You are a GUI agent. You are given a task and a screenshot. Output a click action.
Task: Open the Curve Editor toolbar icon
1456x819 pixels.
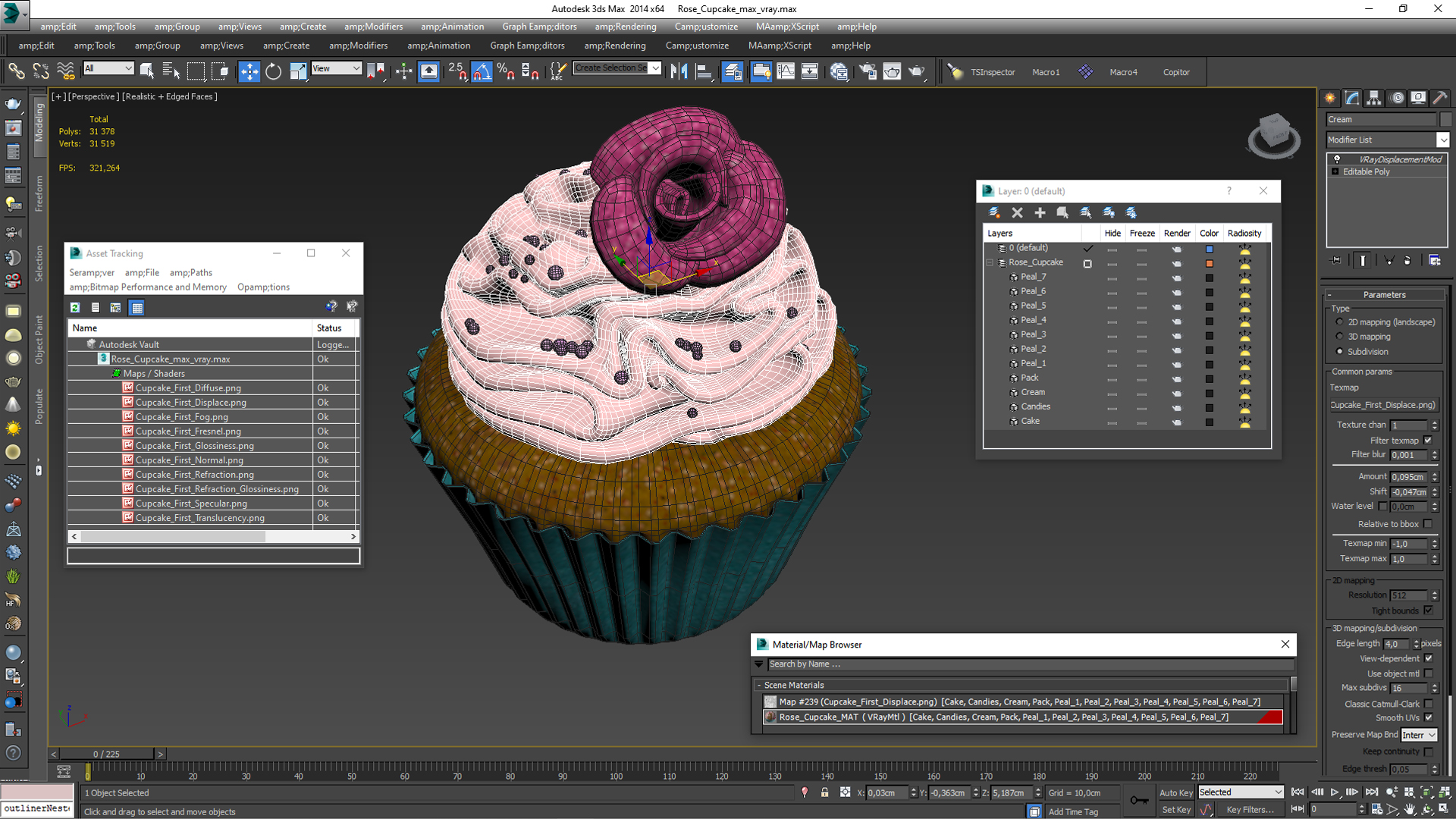coord(786,71)
